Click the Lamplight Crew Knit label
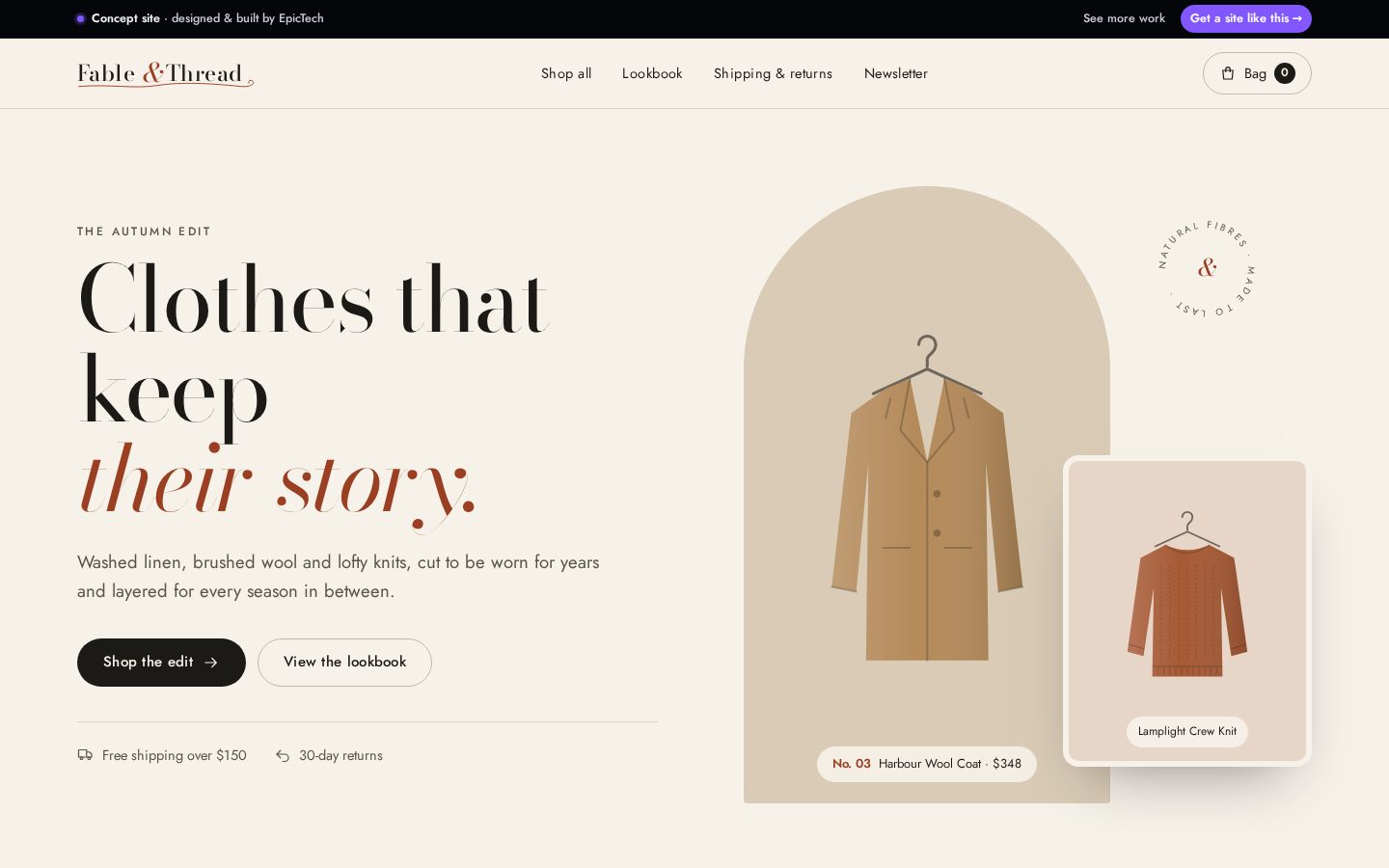Screen dimensions: 1389x868 click(x=1187, y=731)
